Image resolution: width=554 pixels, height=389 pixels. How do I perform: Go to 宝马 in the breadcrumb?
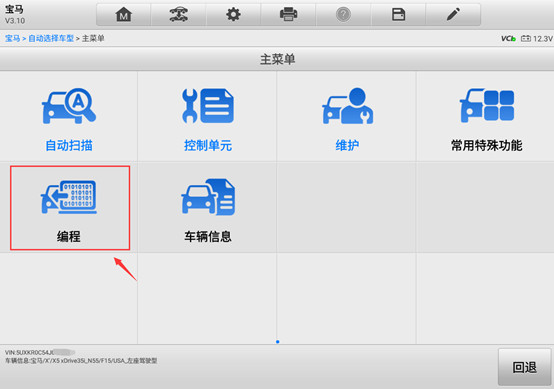click(12, 38)
